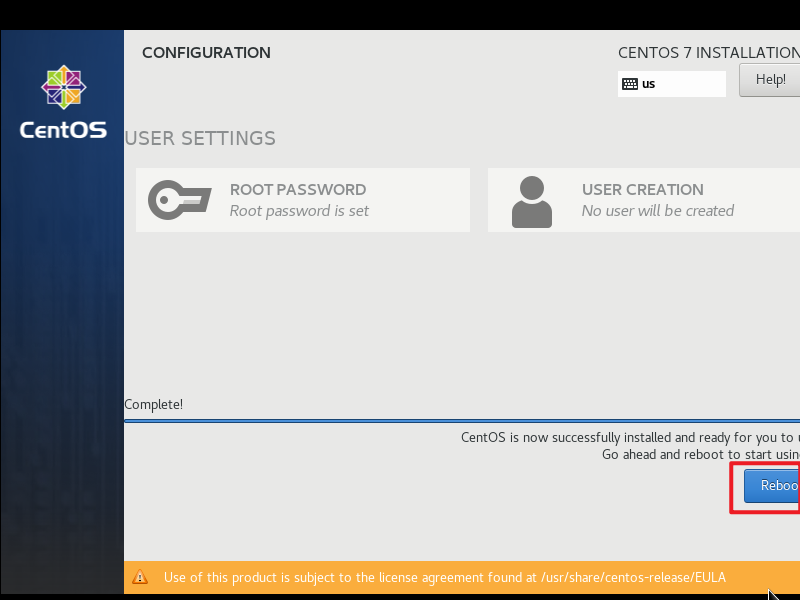The image size is (800, 600).
Task: Click the CONFIGURATION heading
Action: click(x=206, y=53)
